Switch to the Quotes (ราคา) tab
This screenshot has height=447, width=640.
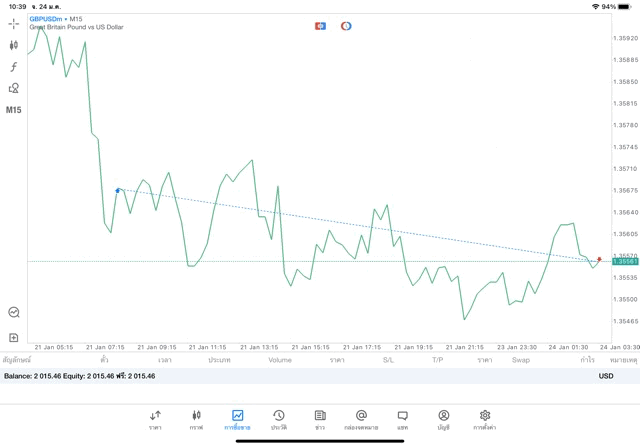[155, 419]
